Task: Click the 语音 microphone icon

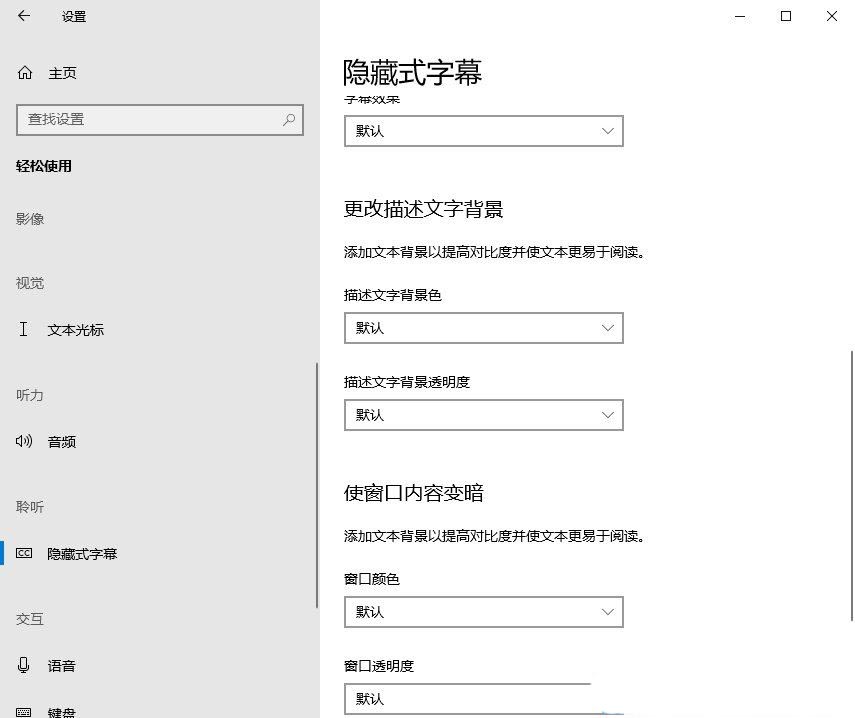Action: (25, 665)
